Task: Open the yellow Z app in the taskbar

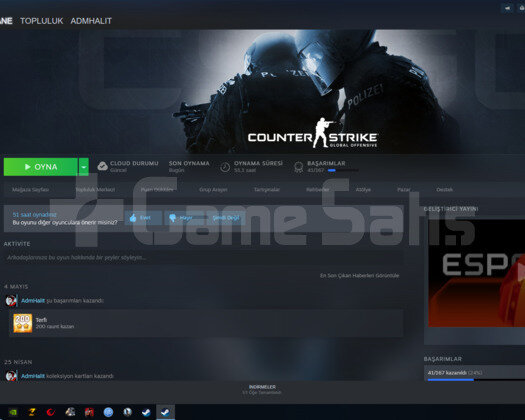Action: point(32,412)
